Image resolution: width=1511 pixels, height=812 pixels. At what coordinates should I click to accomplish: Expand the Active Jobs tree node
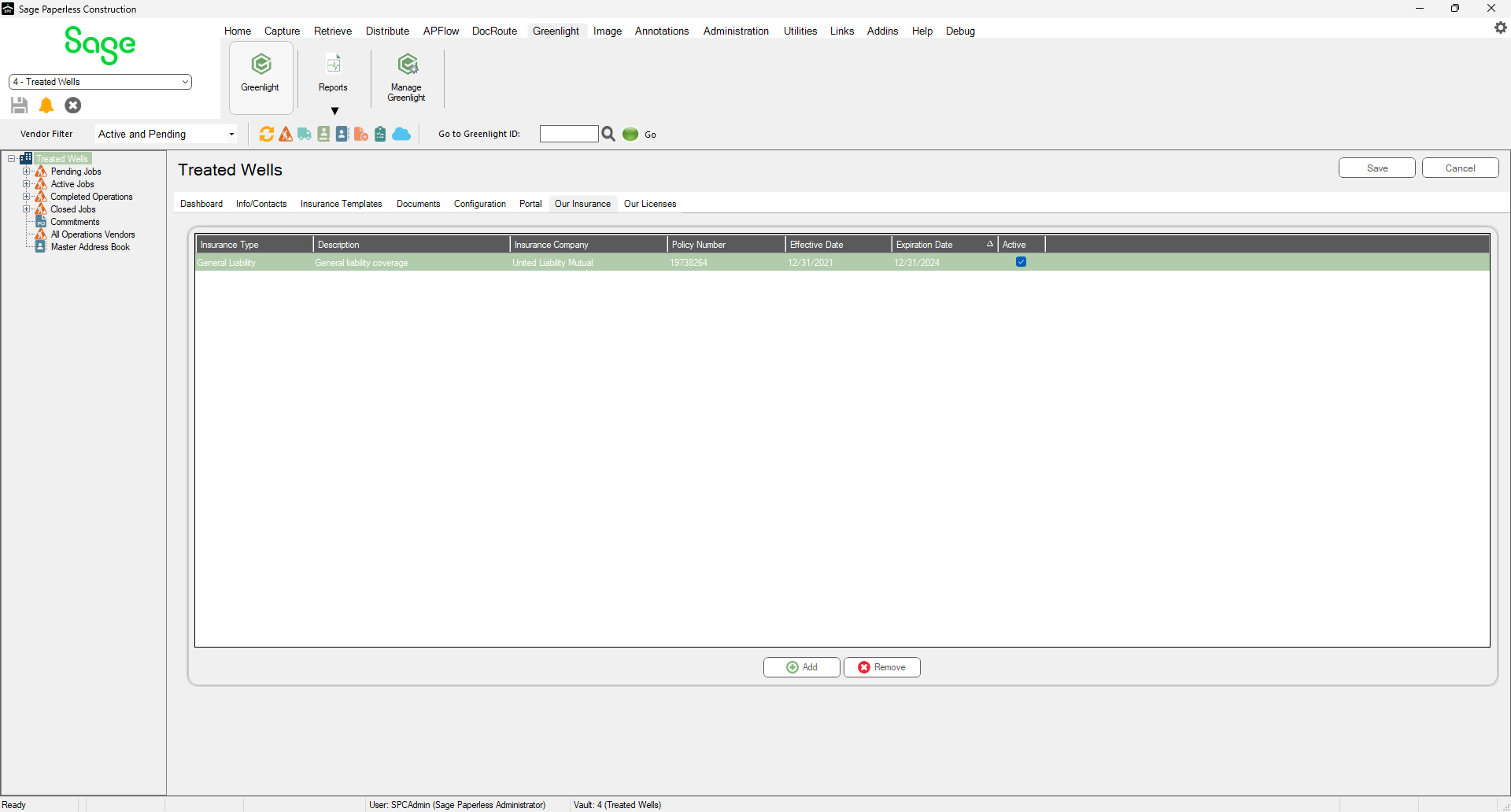coord(27,184)
